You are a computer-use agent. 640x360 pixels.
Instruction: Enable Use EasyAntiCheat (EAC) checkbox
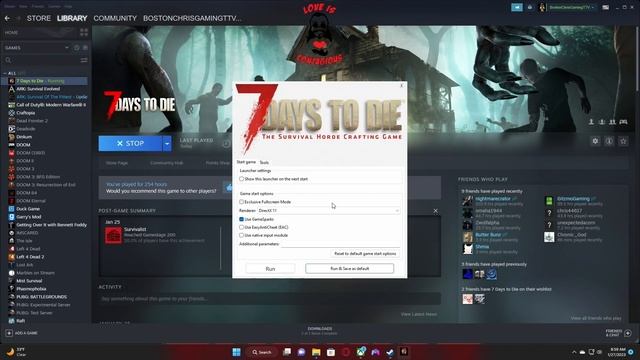click(x=241, y=227)
